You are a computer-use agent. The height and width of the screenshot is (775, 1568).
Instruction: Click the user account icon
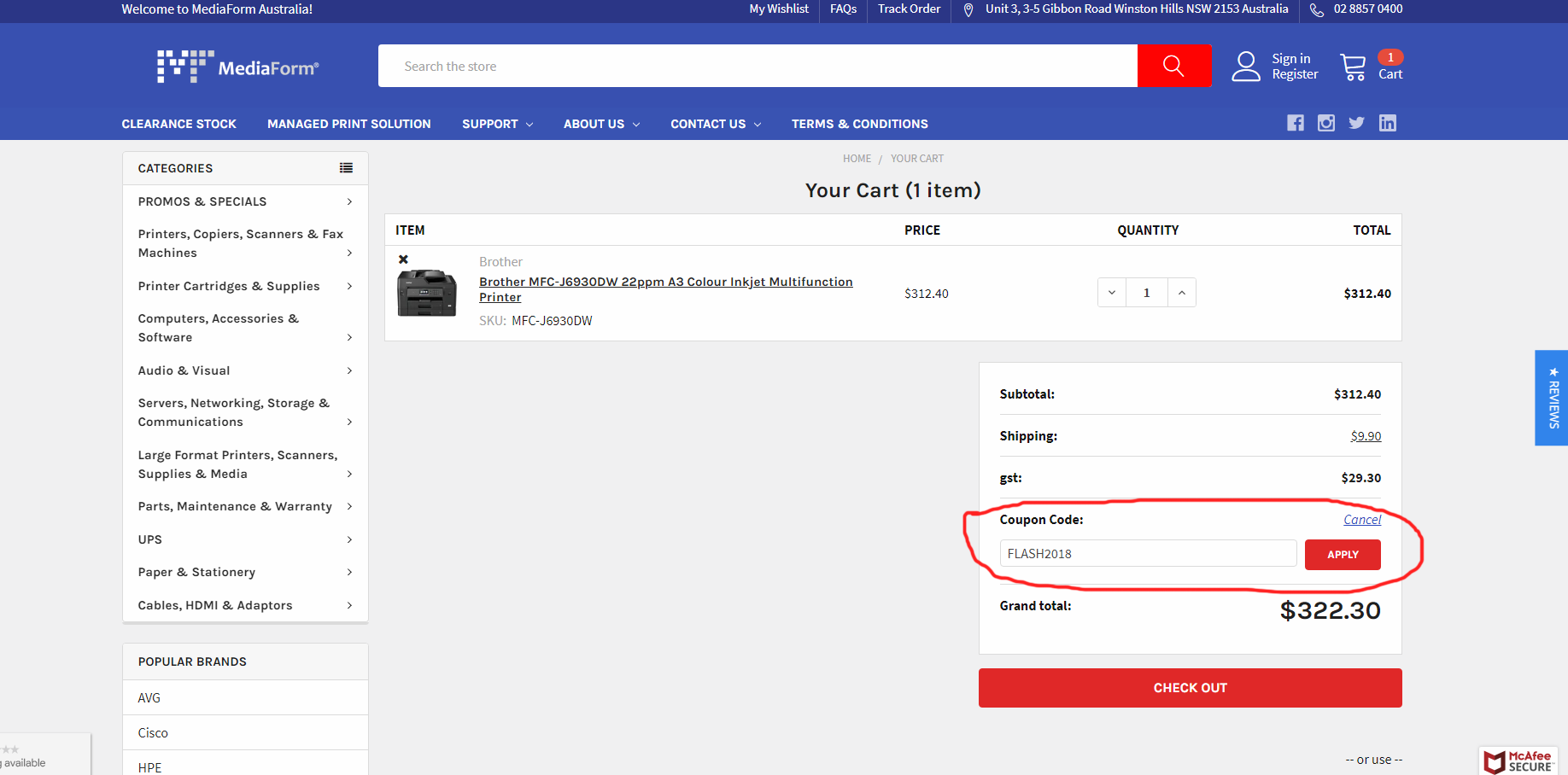[1246, 67]
